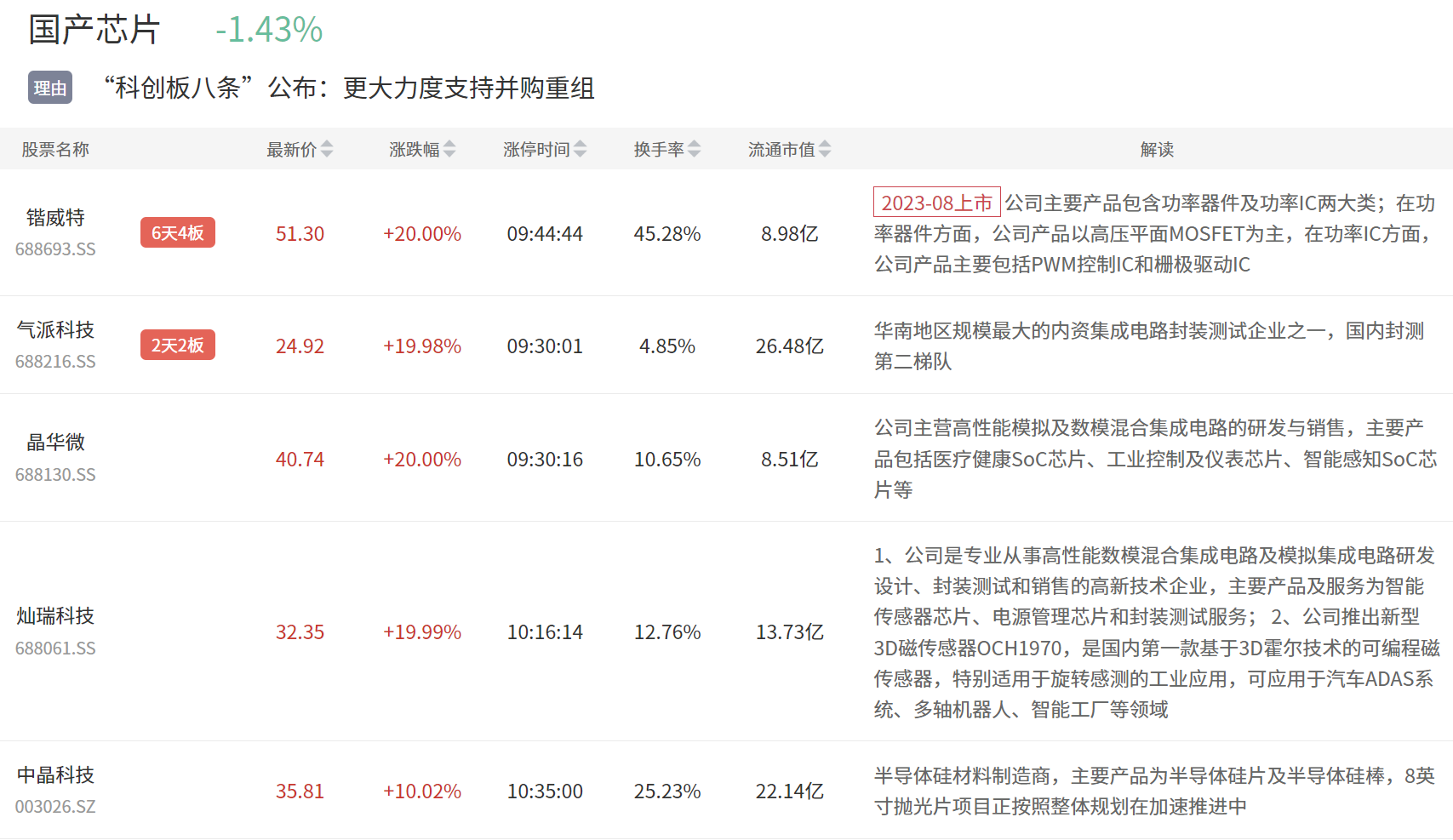Viewport: 1453px width, 840px height.
Task: Click the 2天2板 badge
Action: [178, 345]
